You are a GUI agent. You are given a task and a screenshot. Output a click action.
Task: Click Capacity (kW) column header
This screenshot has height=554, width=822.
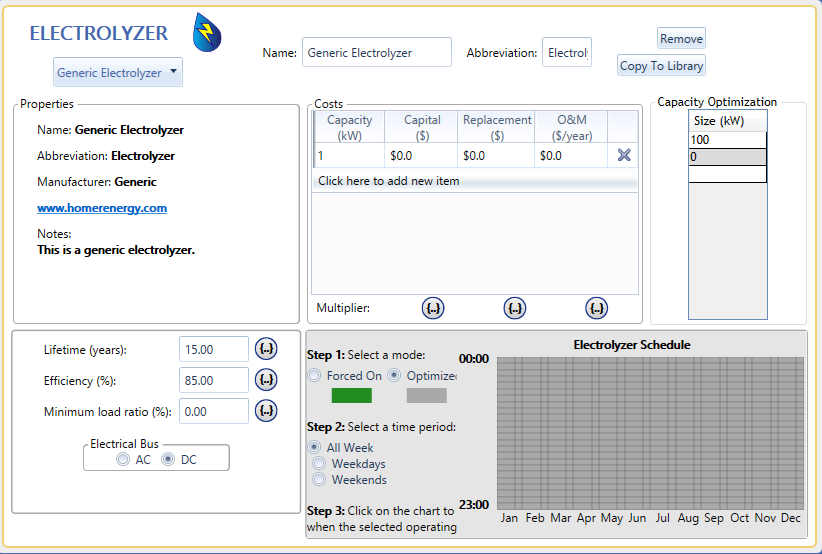(x=350, y=127)
